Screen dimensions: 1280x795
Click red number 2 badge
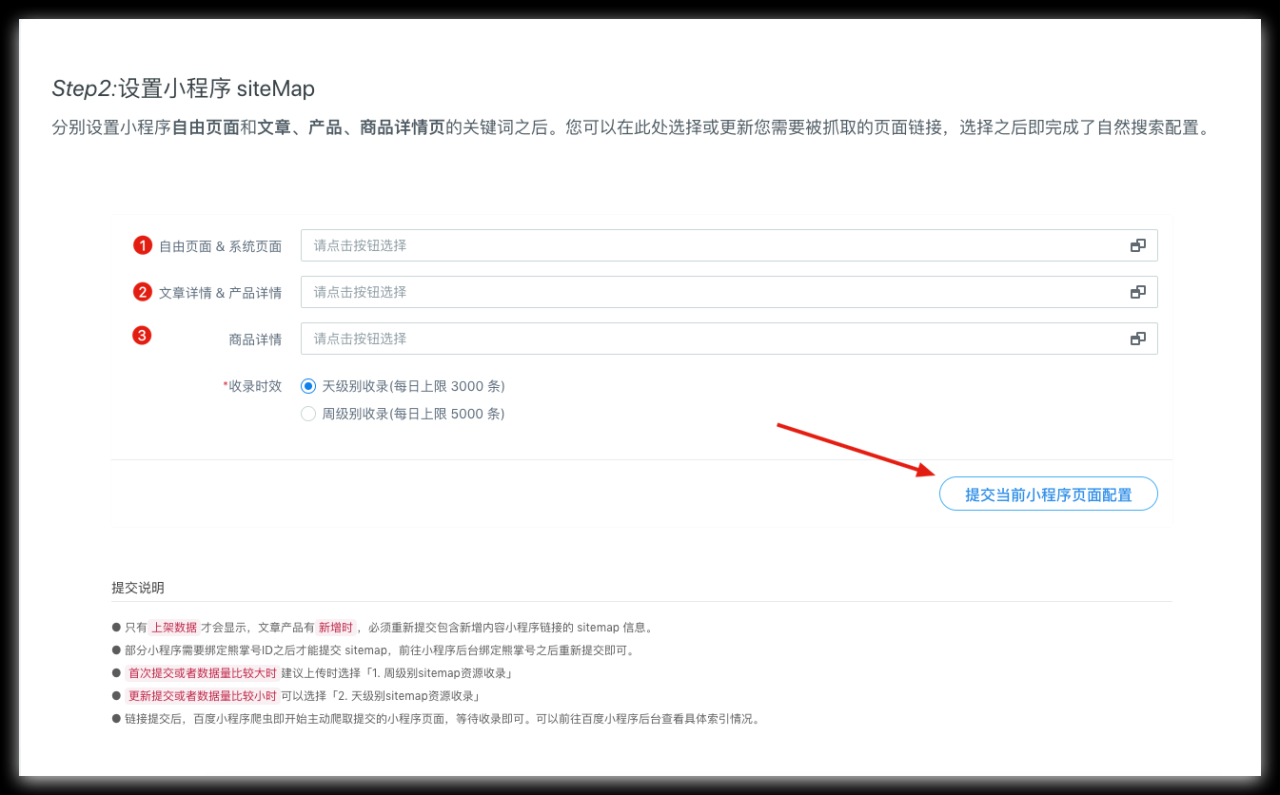(x=142, y=292)
